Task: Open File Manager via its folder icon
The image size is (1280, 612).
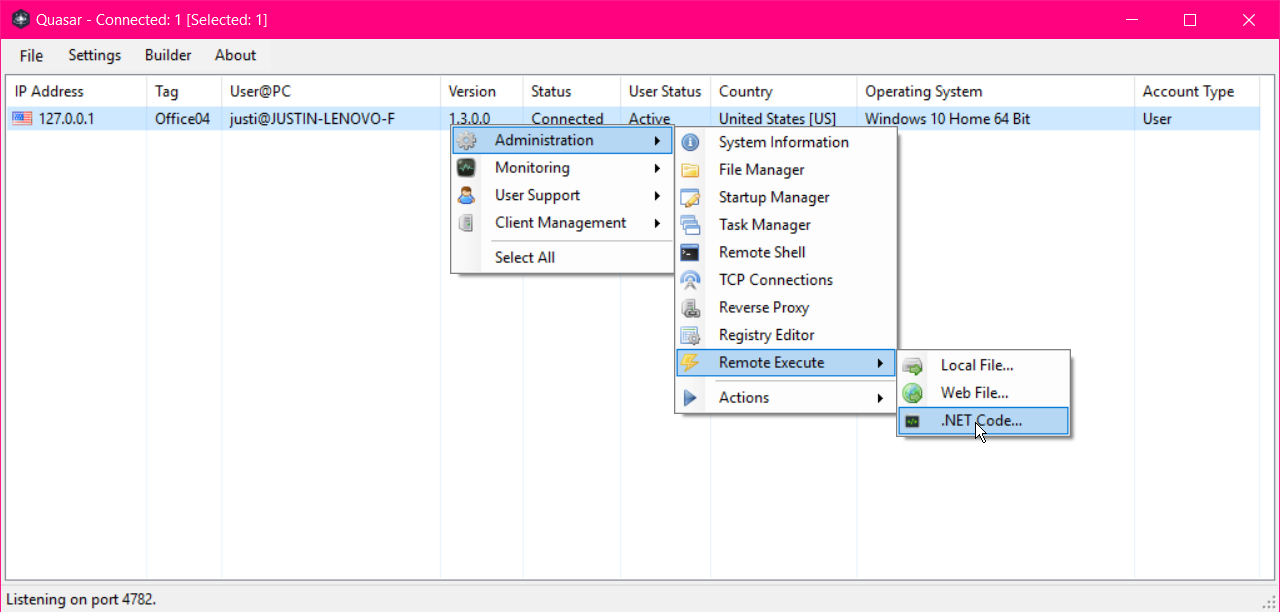Action: click(x=690, y=170)
